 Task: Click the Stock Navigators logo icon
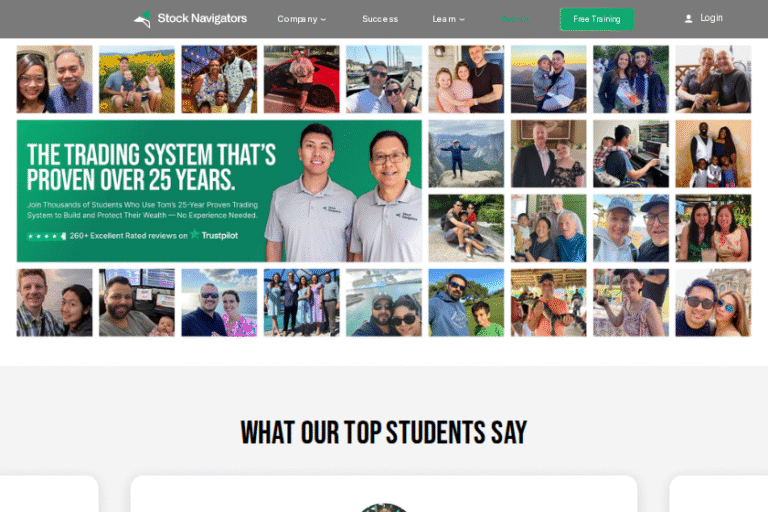(x=142, y=19)
